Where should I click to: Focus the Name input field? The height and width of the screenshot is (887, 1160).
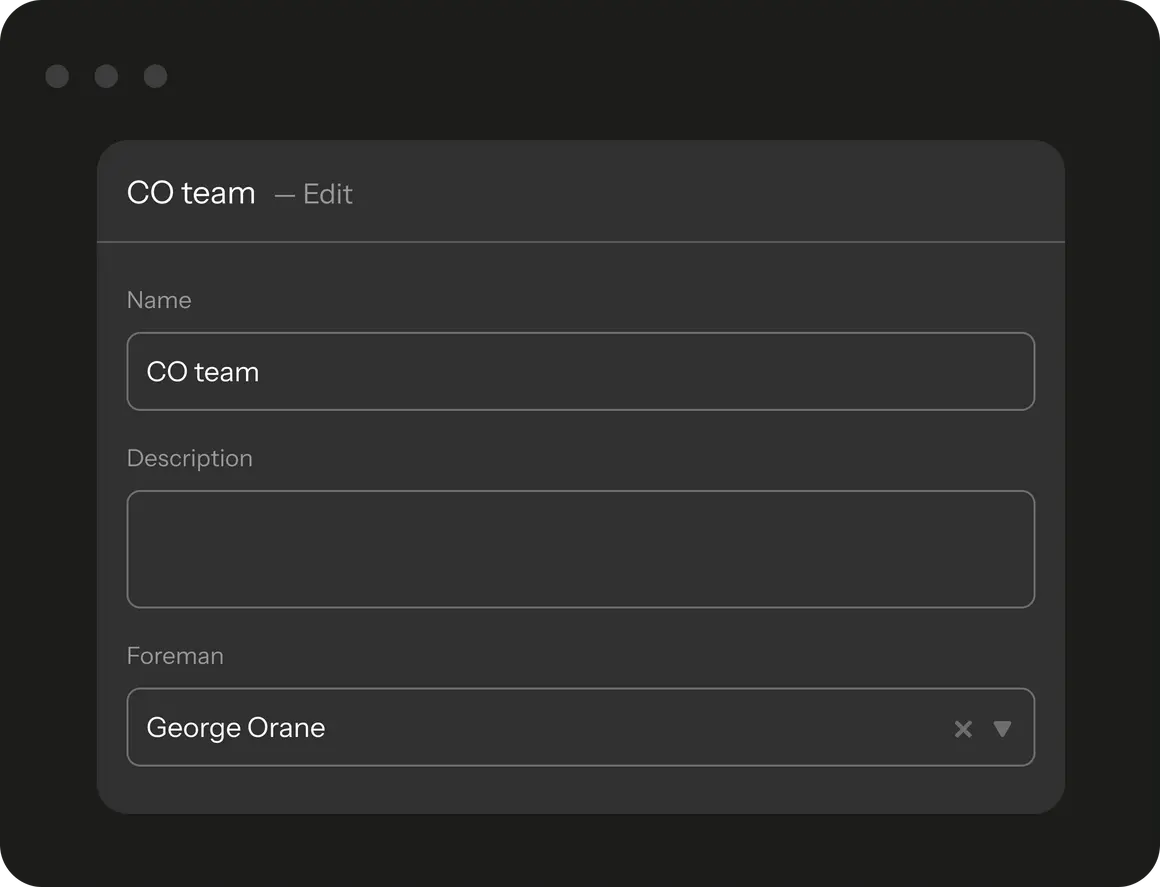[x=580, y=372]
